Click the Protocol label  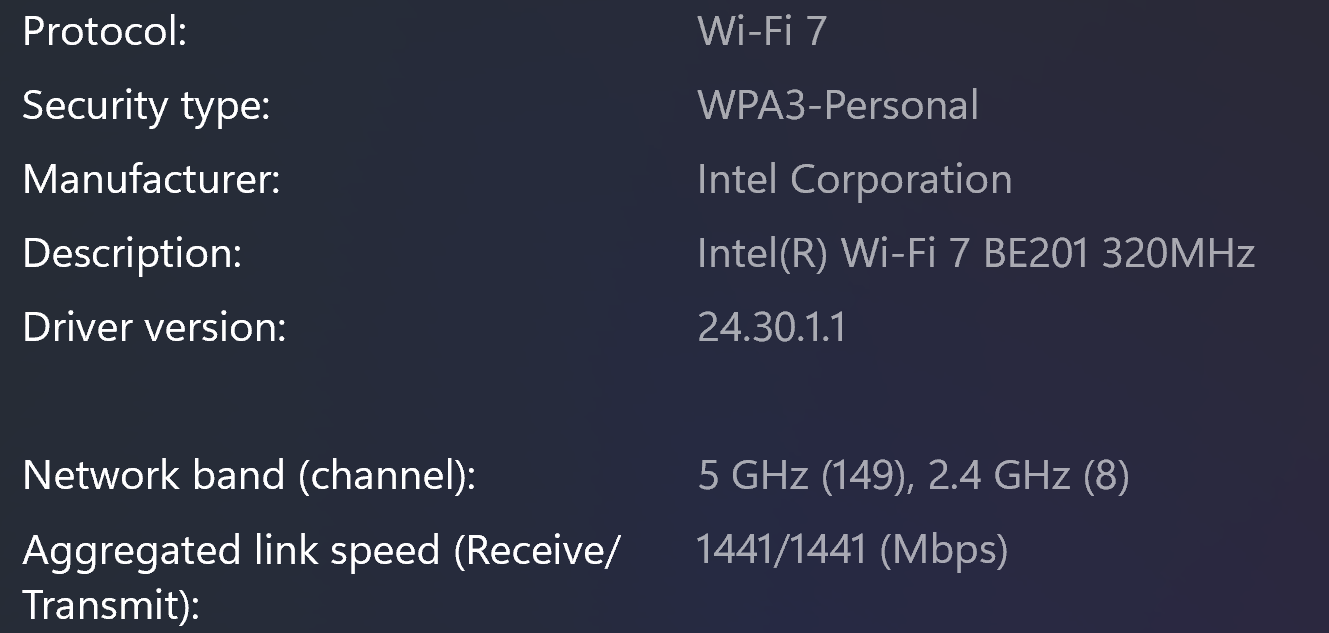click(105, 32)
